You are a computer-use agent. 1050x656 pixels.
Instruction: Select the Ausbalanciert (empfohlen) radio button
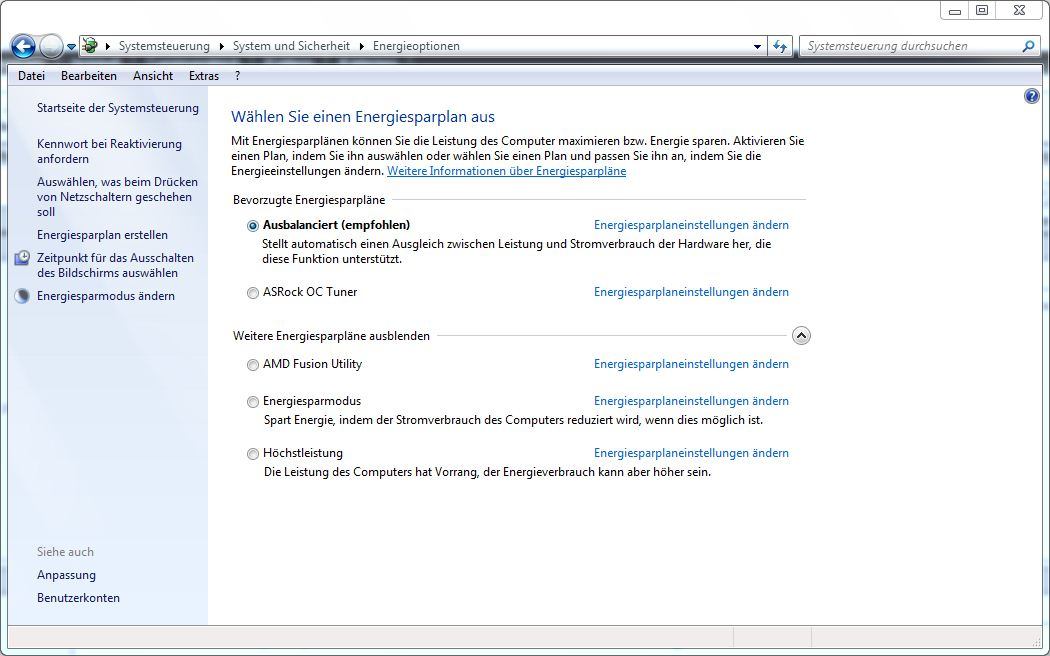(252, 226)
